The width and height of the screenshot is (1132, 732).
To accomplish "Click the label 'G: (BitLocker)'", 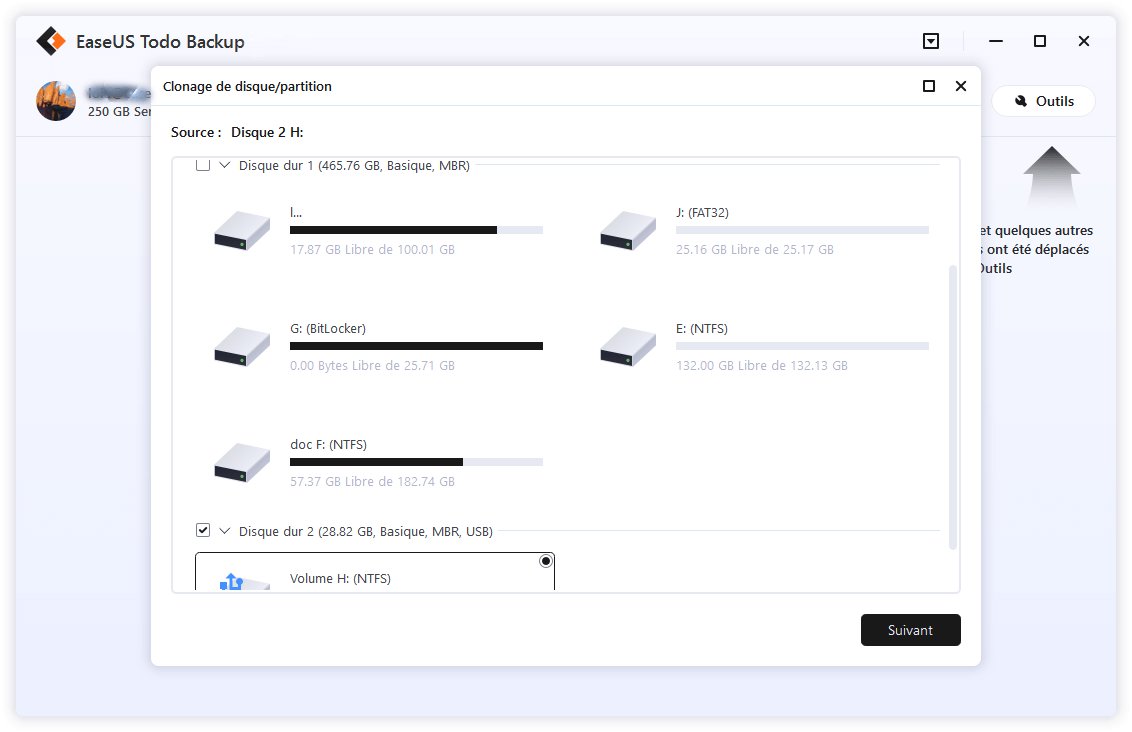I will pyautogui.click(x=328, y=328).
